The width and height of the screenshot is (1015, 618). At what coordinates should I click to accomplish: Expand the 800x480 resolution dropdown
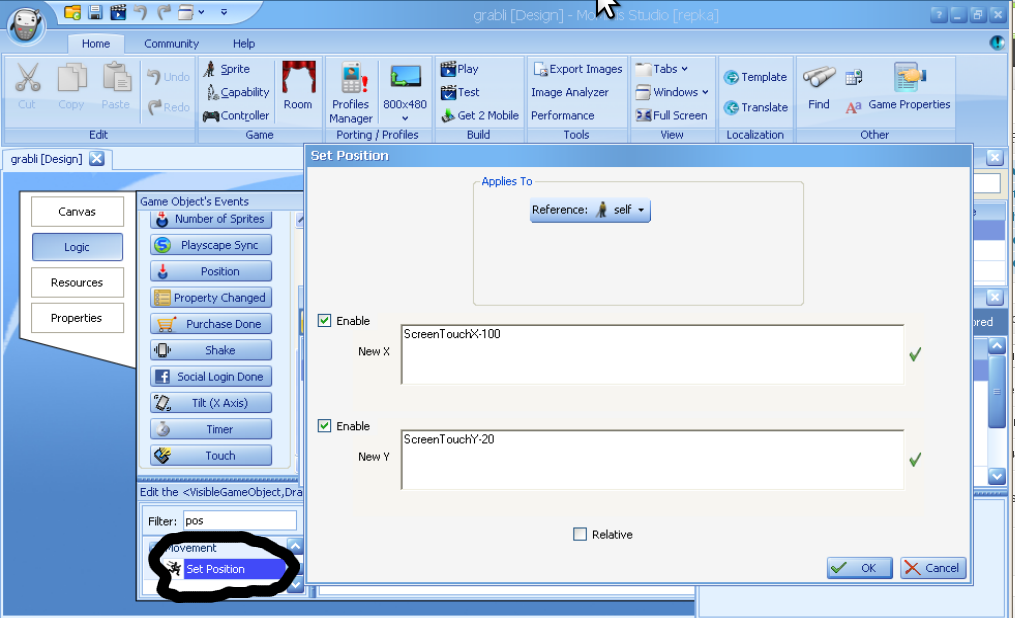point(405,118)
